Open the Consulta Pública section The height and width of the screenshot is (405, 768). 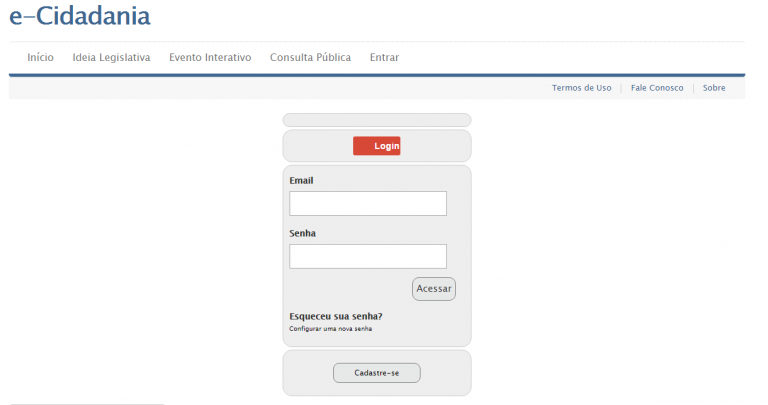pos(310,58)
